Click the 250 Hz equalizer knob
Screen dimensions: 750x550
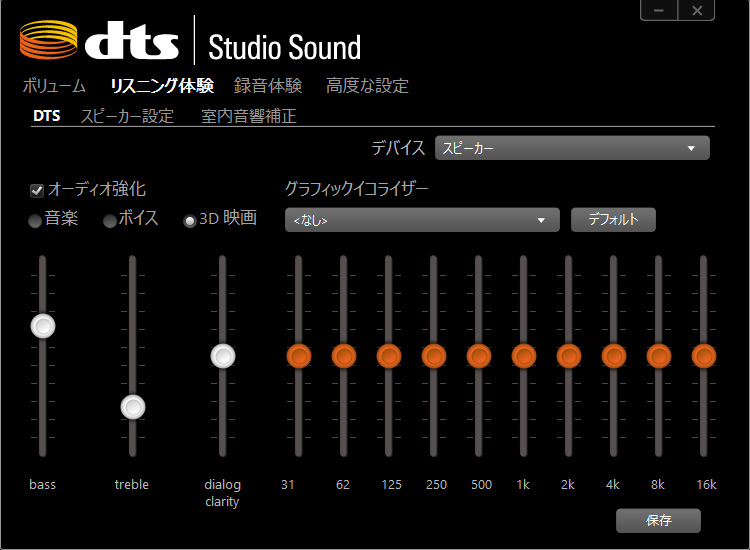pos(434,356)
